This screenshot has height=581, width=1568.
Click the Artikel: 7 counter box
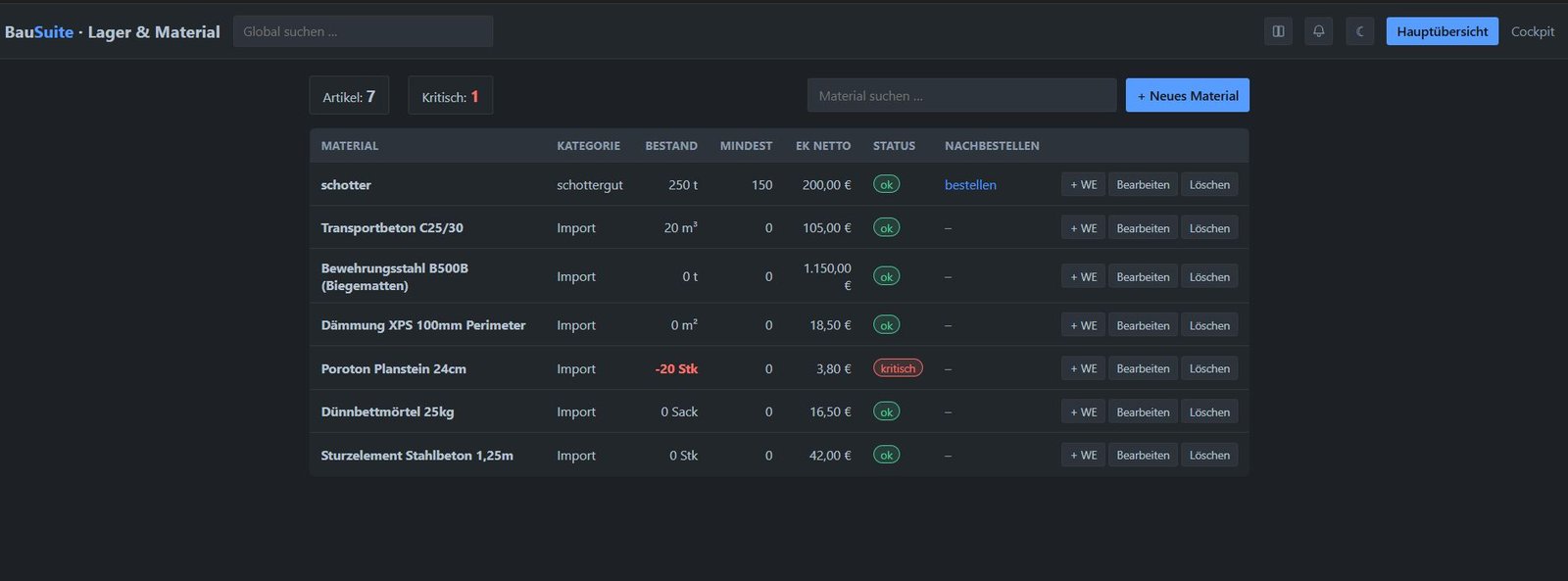click(349, 96)
